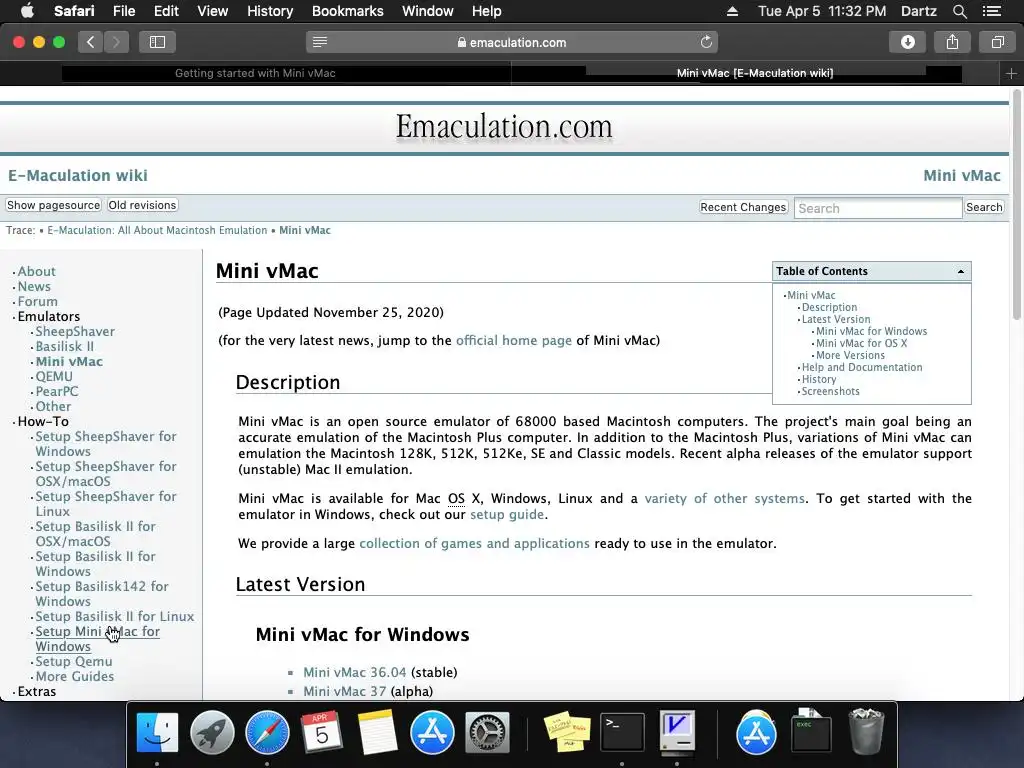Download Mini vMac 36.04 stable link
1024x768 pixels.
click(x=355, y=672)
